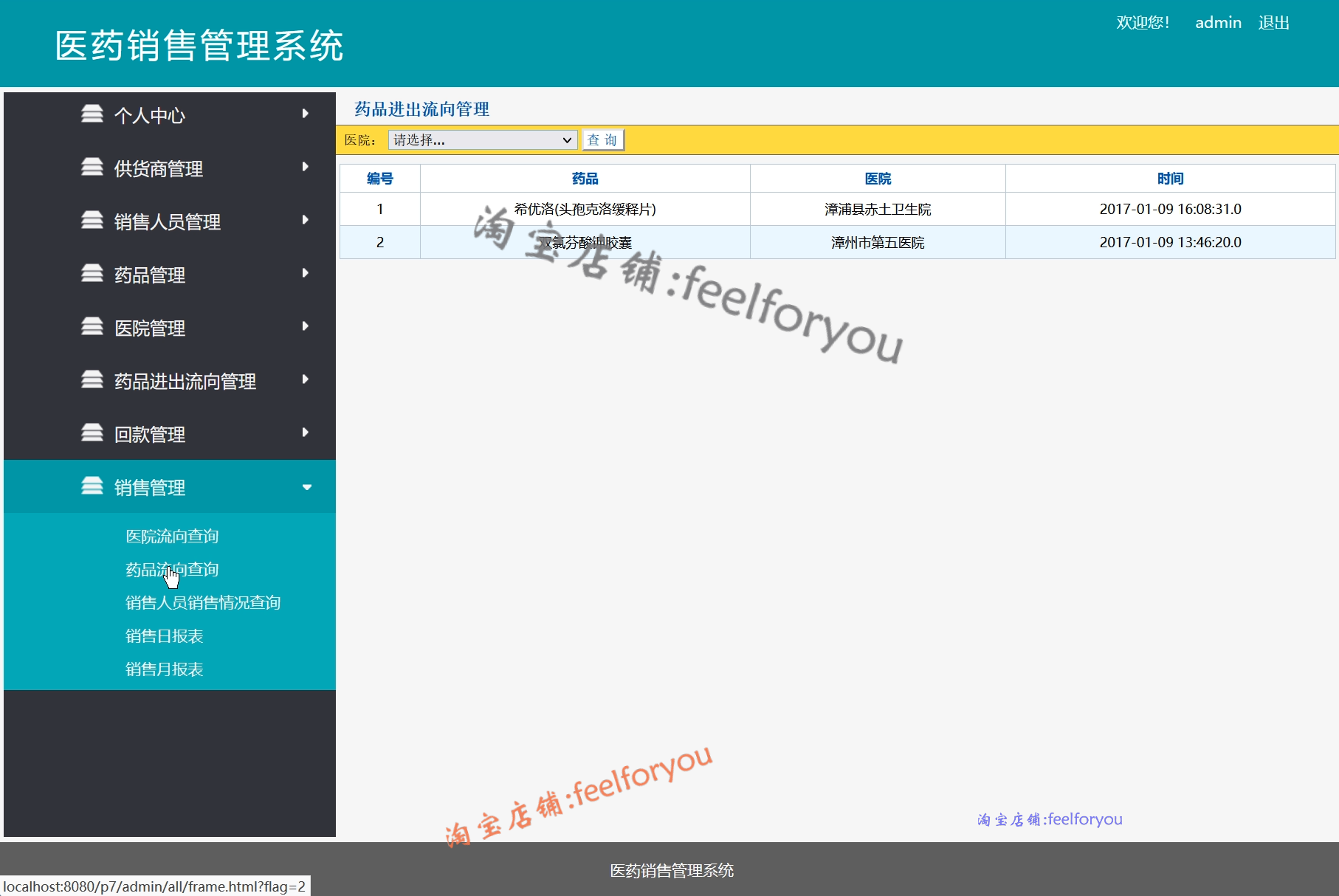Click the 药品进出流向管理 page heading
1339x896 pixels.
(x=422, y=109)
